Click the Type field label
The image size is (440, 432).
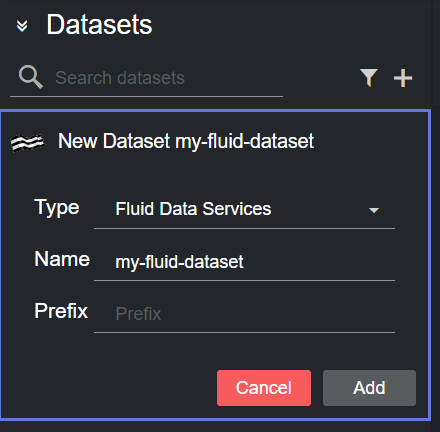point(57,208)
